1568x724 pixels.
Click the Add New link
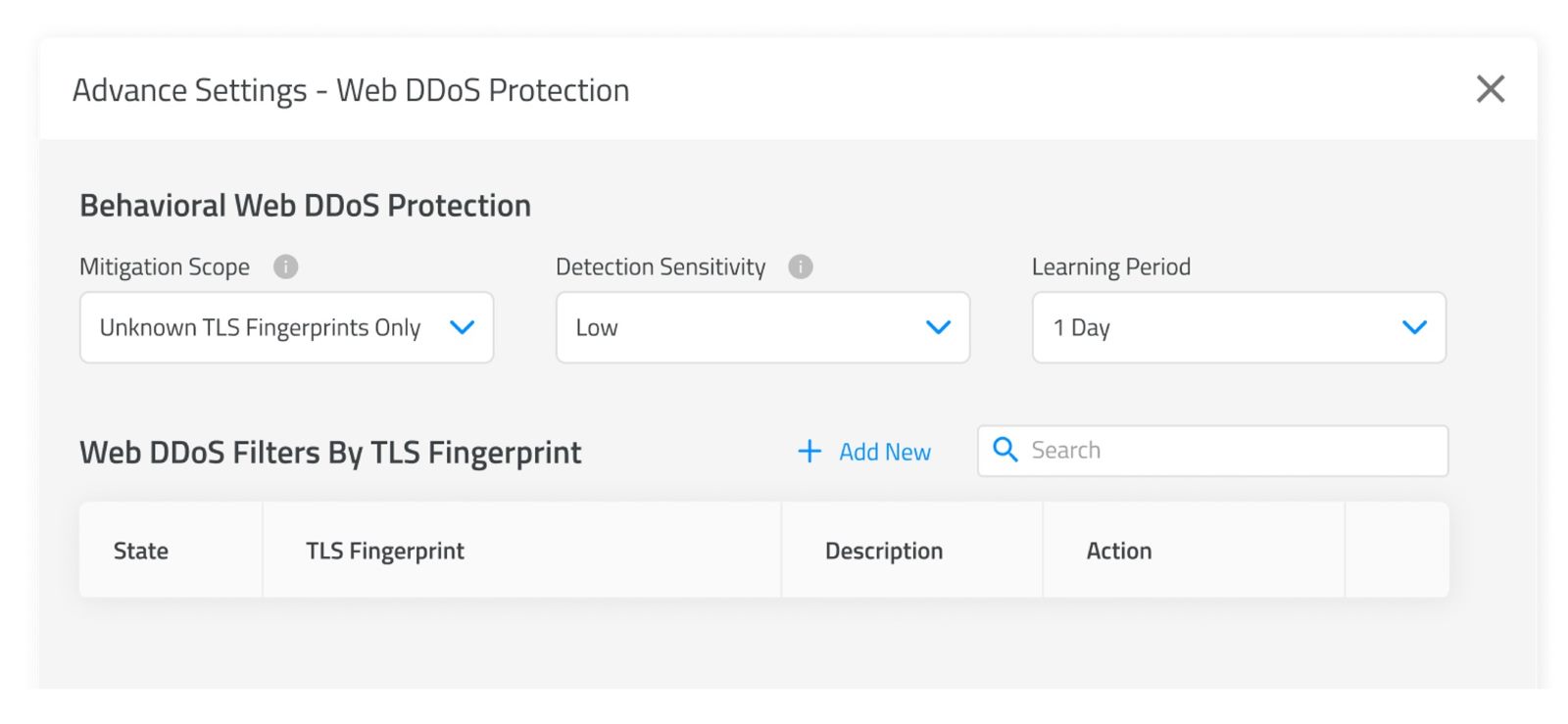[884, 452]
